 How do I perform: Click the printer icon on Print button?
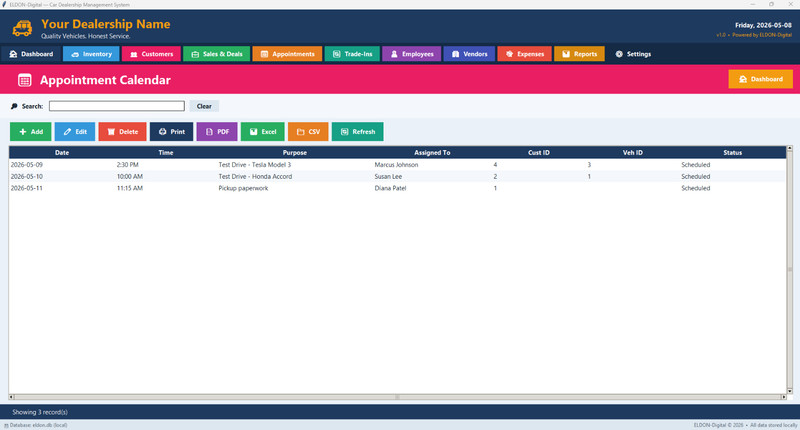[x=162, y=132]
